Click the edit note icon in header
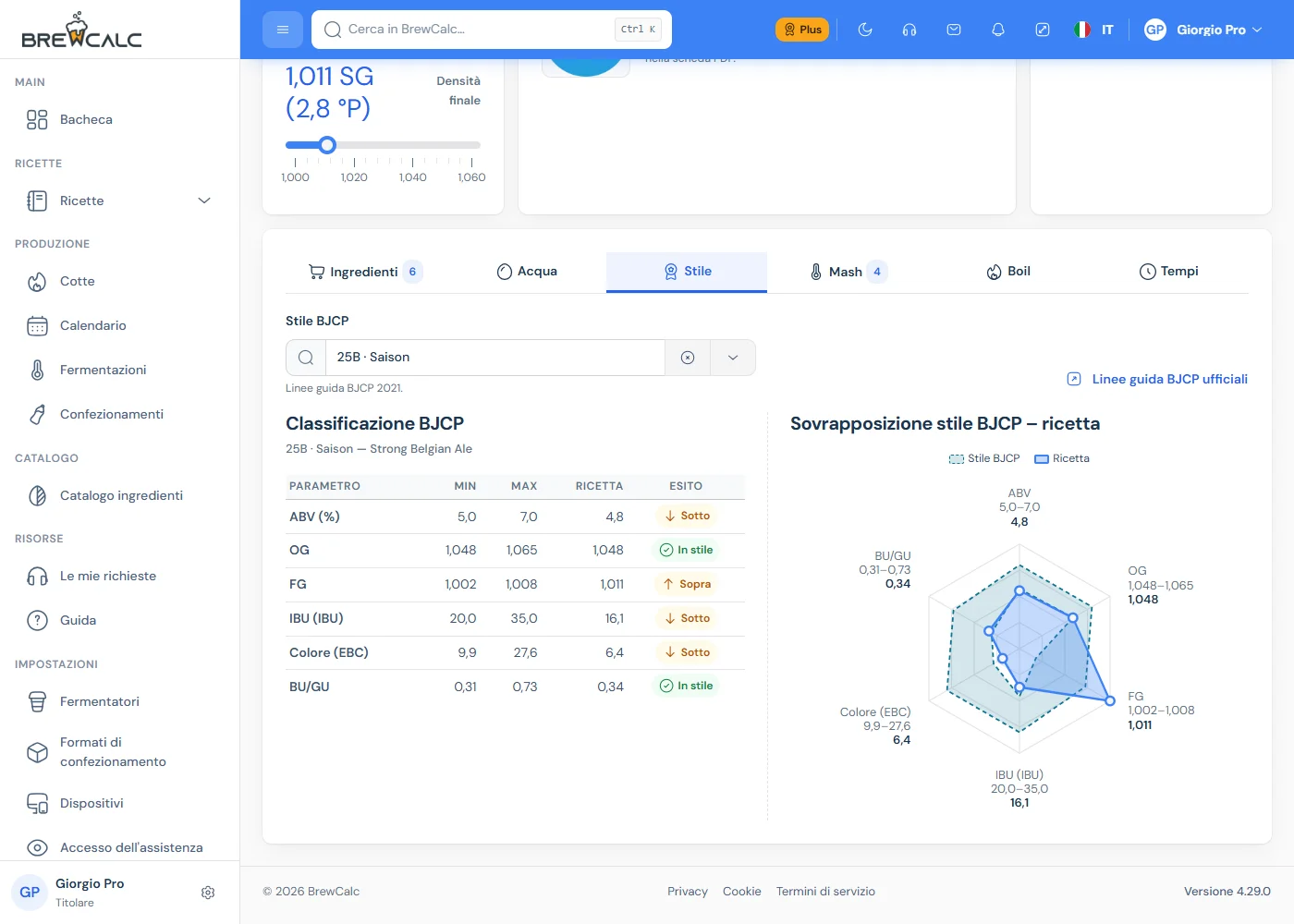The width and height of the screenshot is (1294, 924). [1043, 30]
